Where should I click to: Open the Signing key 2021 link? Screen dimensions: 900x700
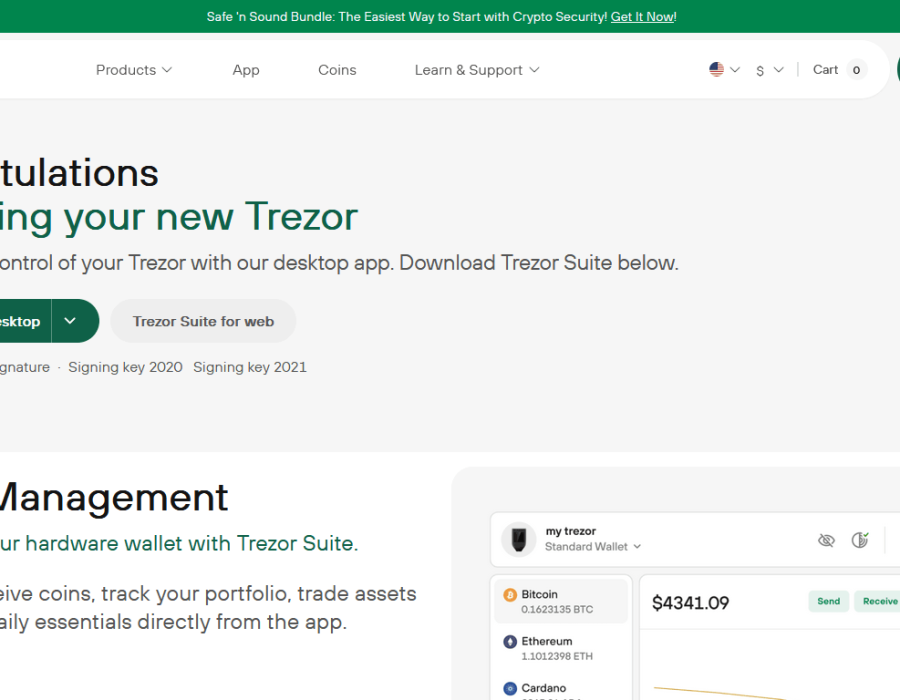(250, 367)
